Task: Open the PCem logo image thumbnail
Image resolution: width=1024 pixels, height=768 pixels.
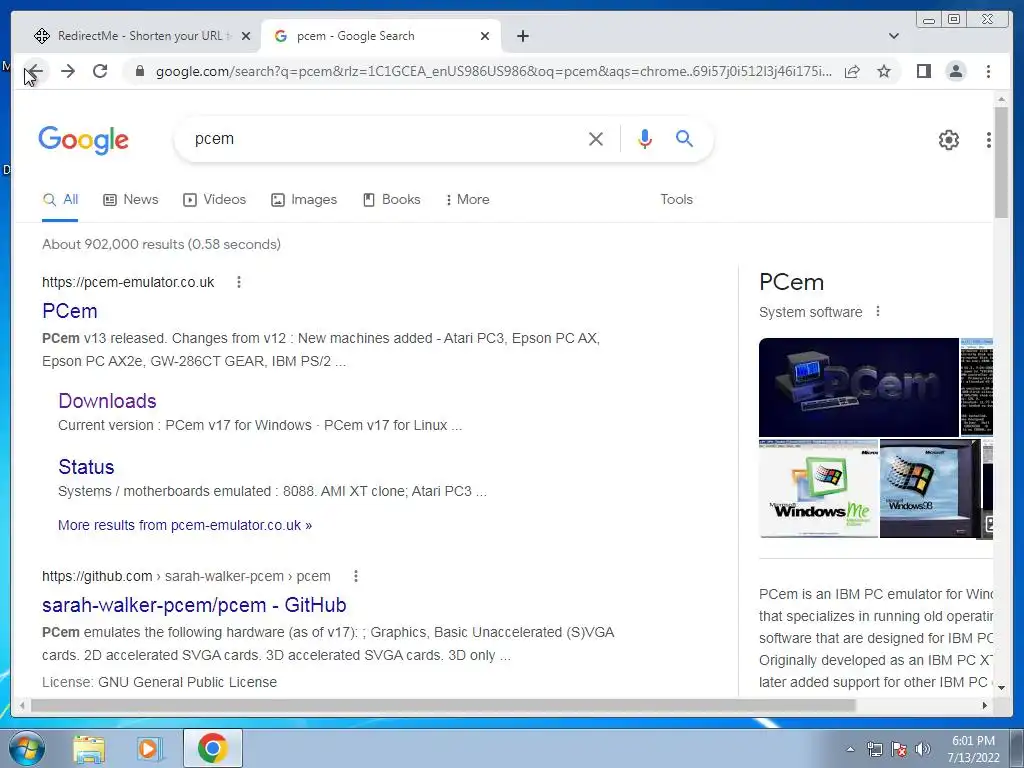Action: point(858,387)
